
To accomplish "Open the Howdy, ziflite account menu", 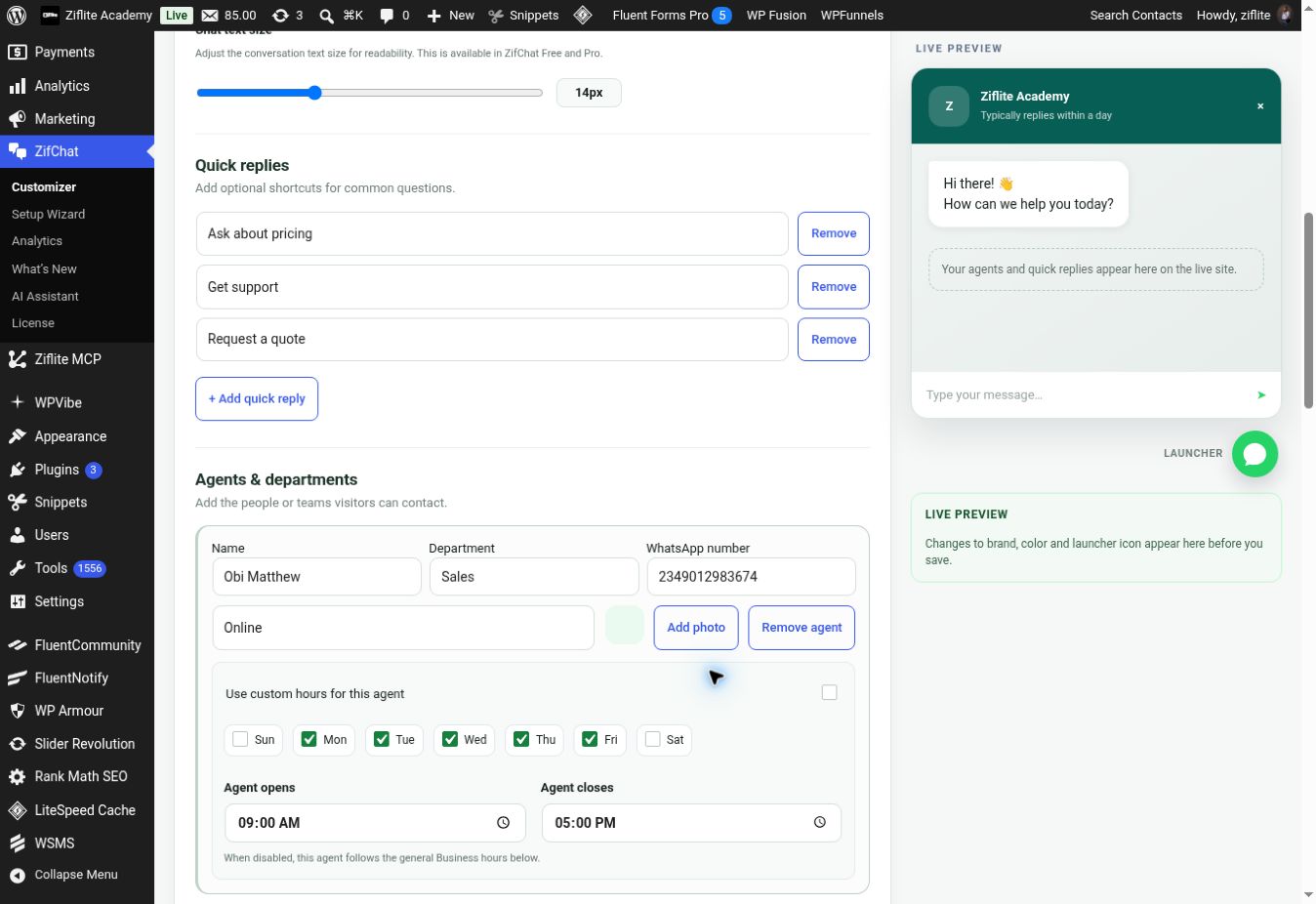I will point(1245,15).
